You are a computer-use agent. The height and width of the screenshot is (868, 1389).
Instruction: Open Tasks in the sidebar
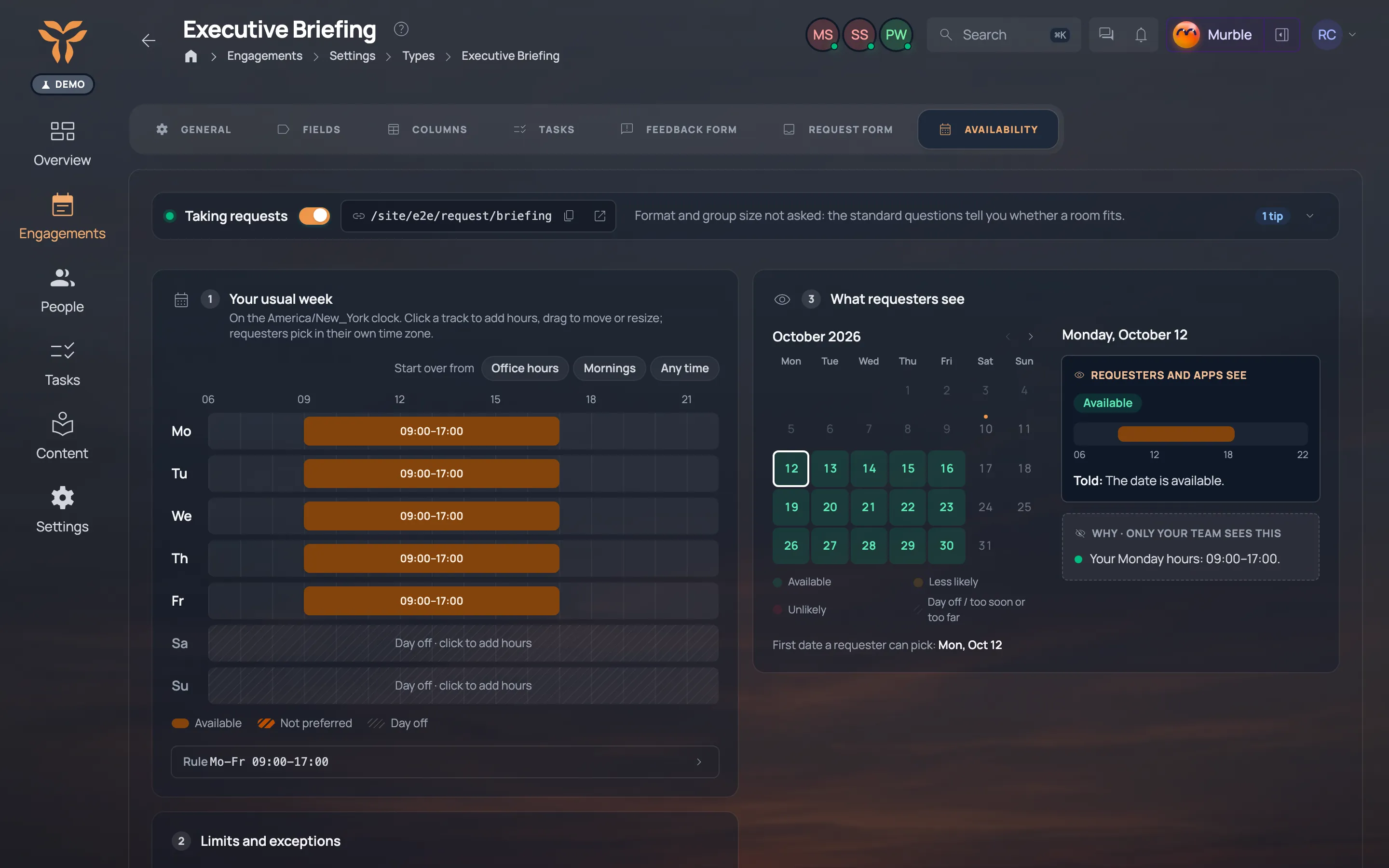[62, 364]
